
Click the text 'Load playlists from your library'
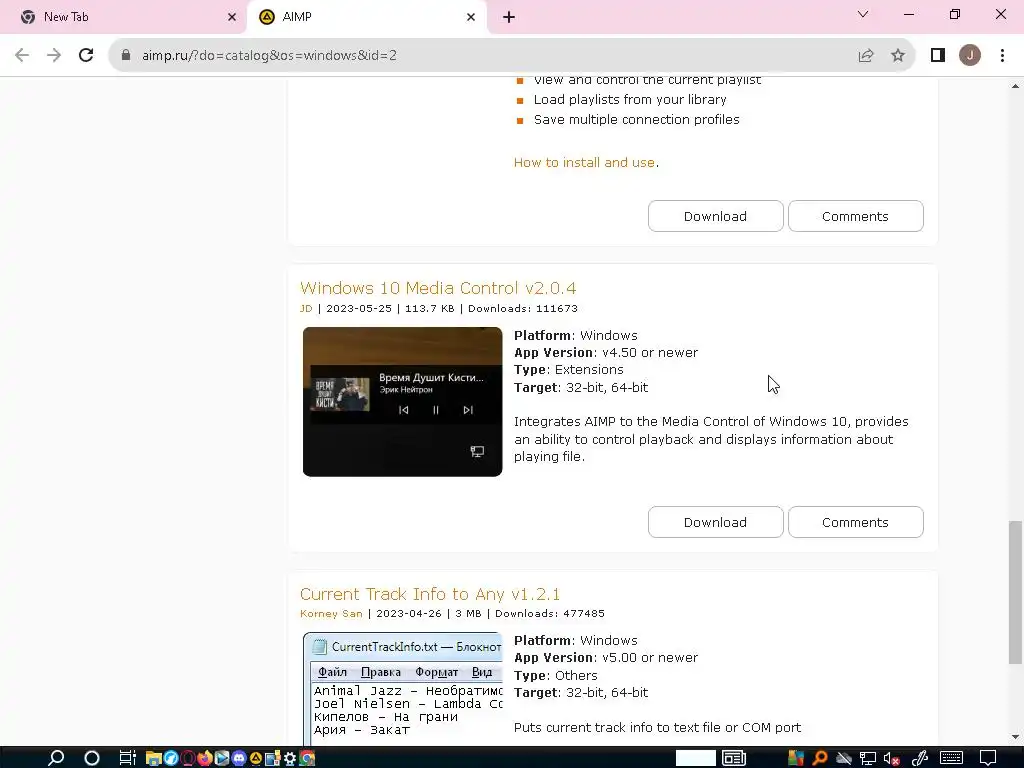(x=630, y=99)
